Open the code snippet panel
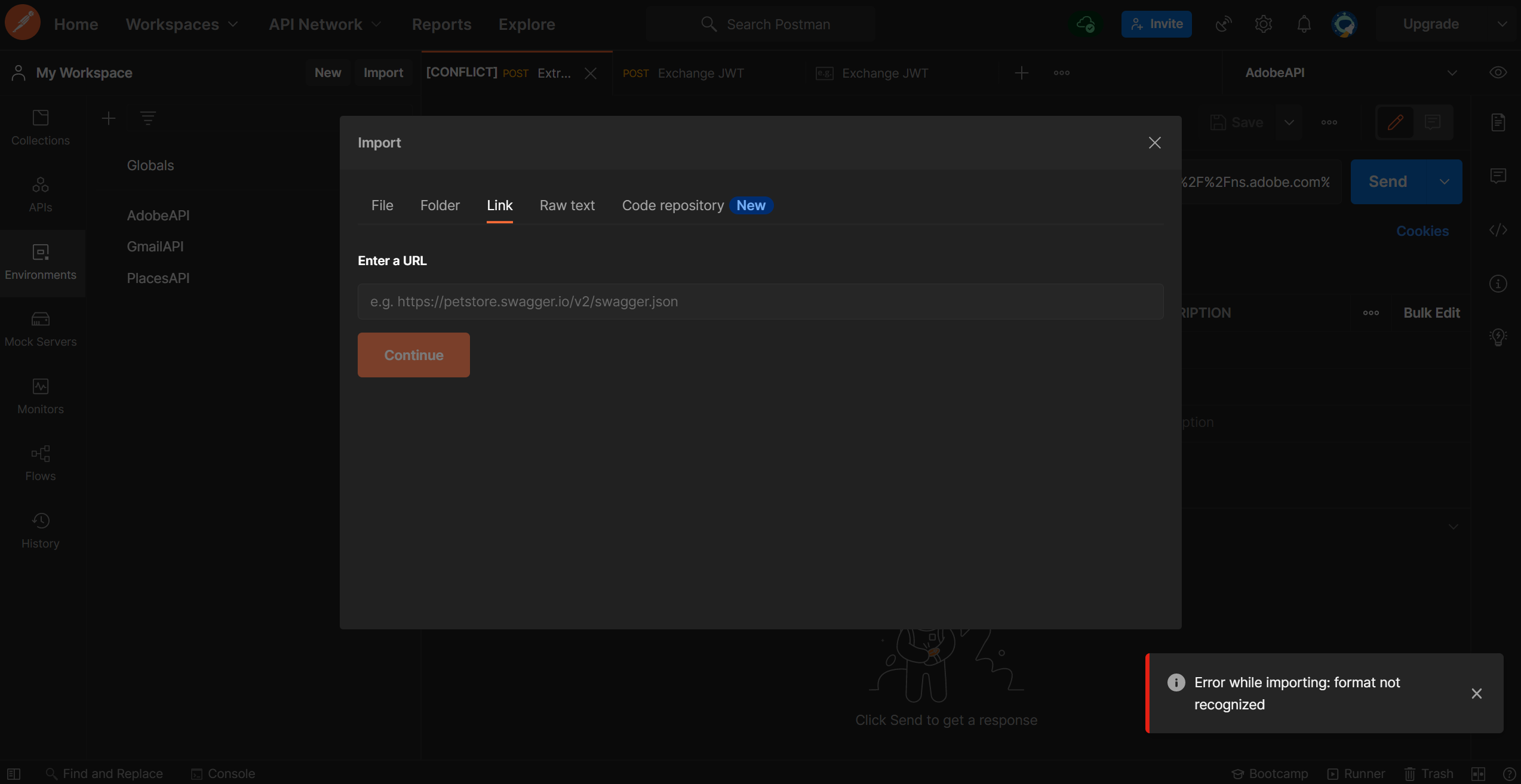1521x784 pixels. [x=1498, y=230]
